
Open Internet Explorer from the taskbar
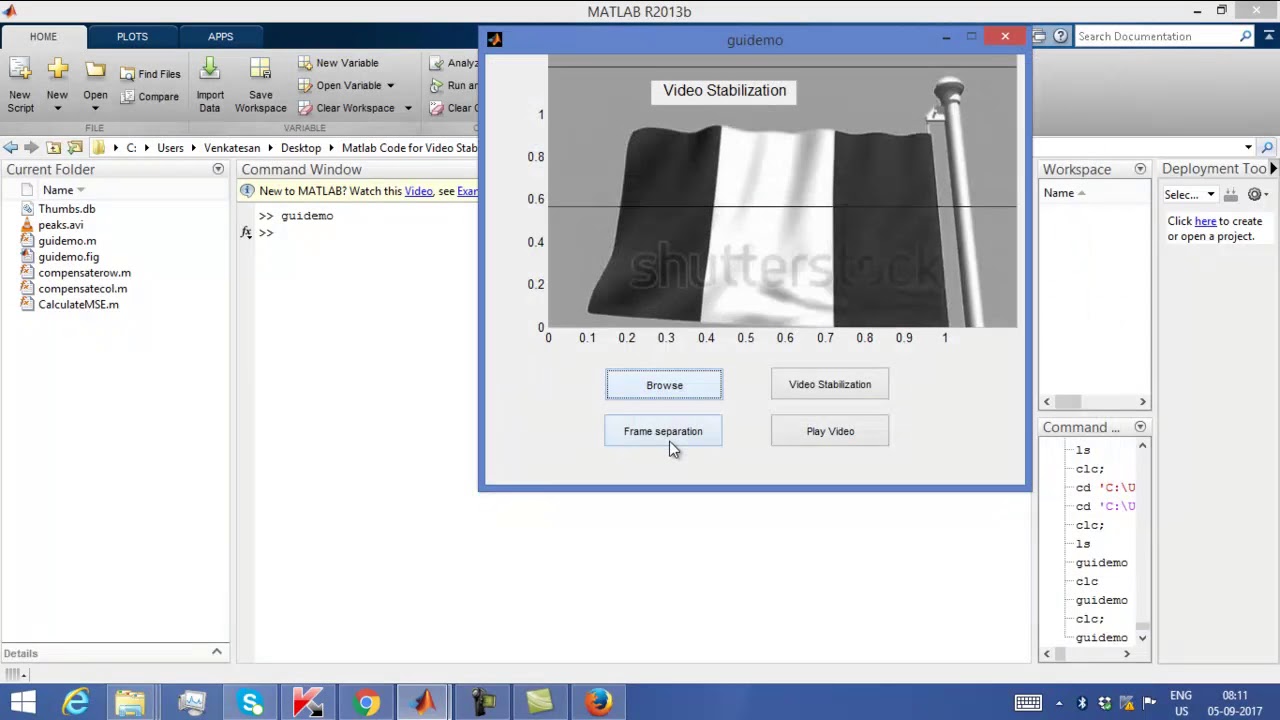(76, 703)
